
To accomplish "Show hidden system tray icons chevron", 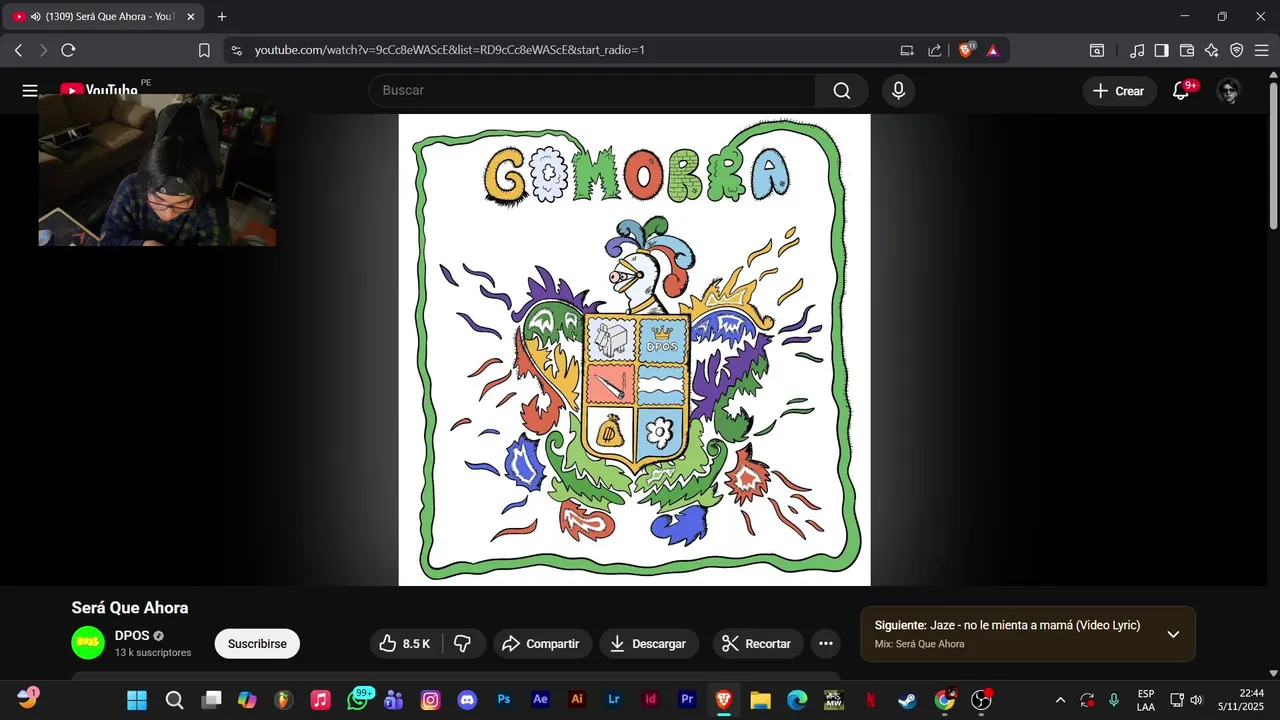I will [1060, 700].
